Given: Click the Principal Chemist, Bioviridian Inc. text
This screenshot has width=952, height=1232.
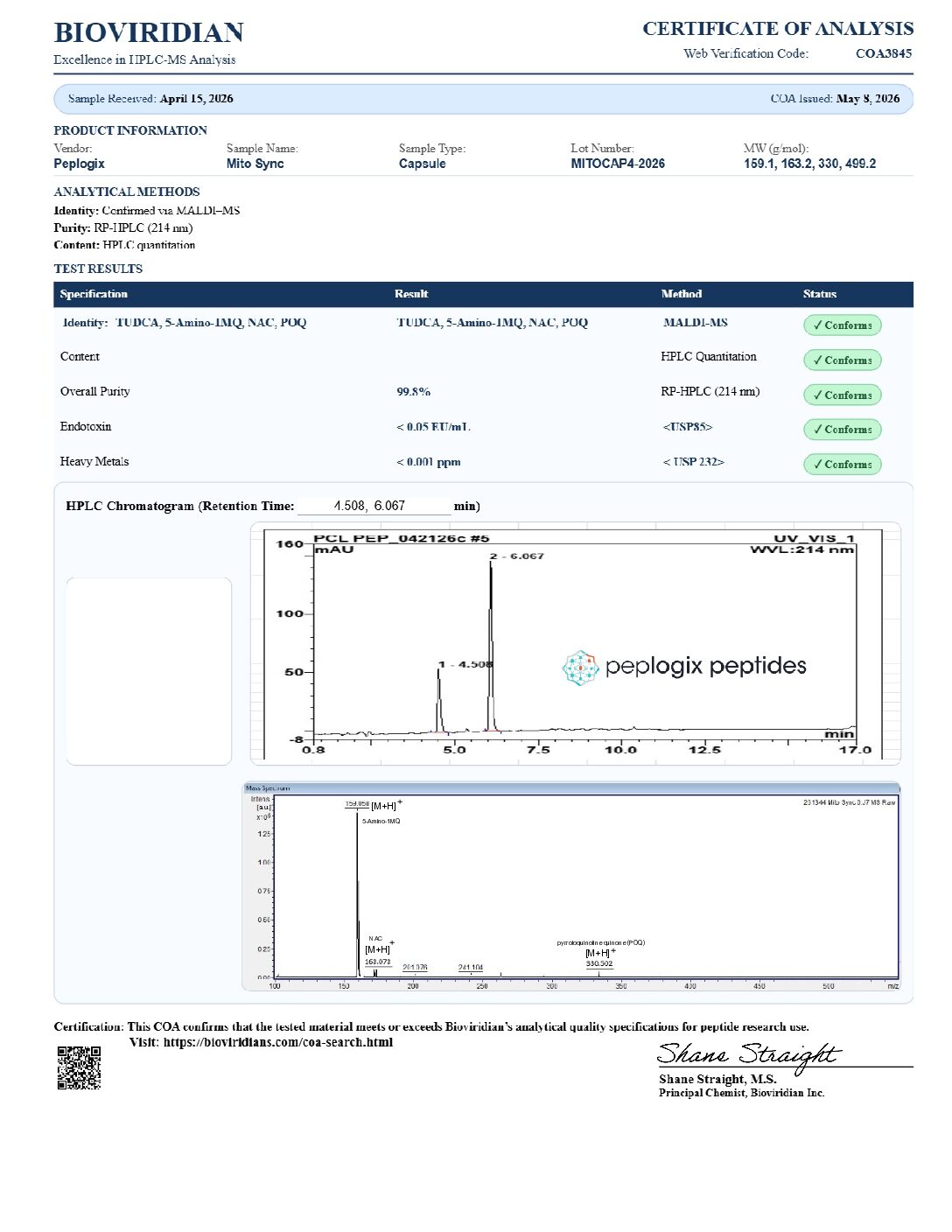Looking at the screenshot, I should click(x=742, y=1093).
